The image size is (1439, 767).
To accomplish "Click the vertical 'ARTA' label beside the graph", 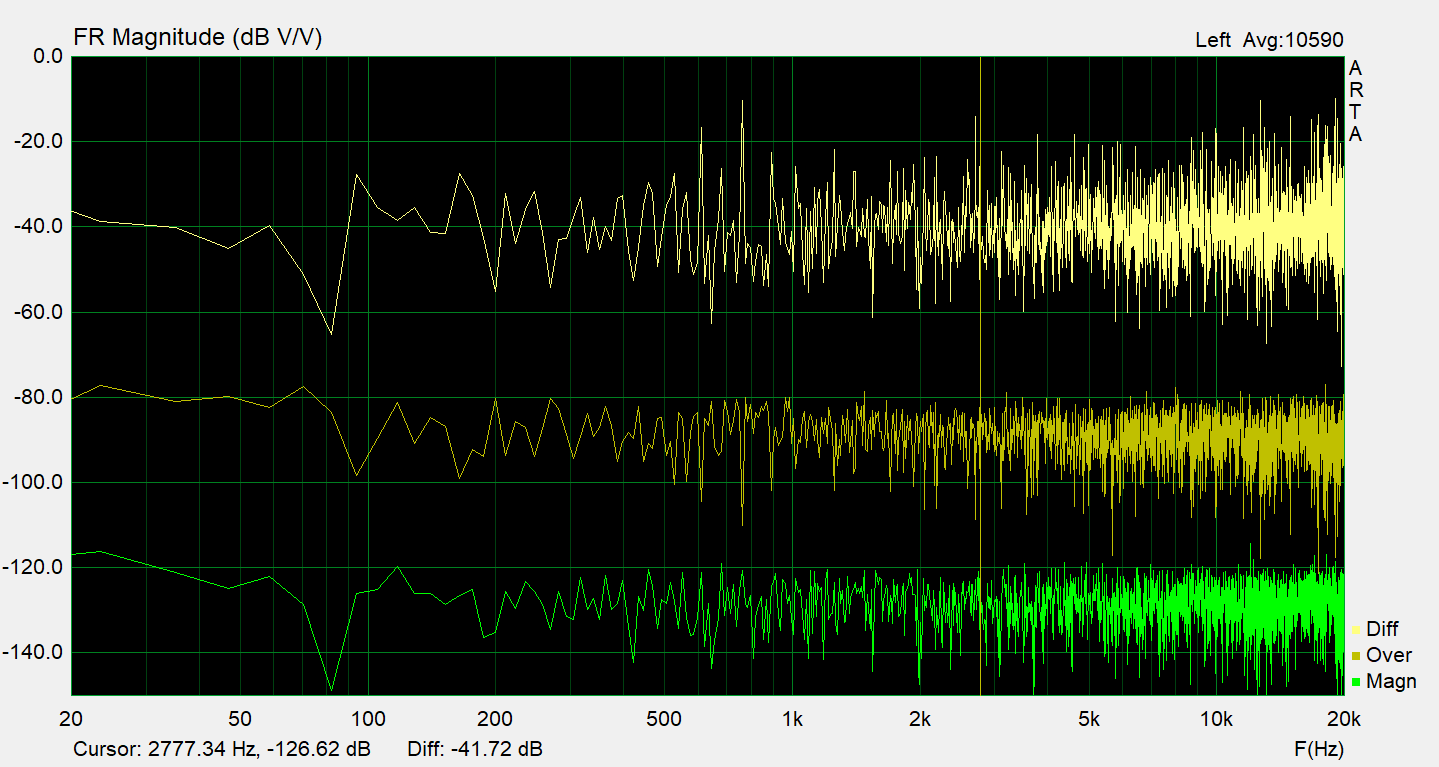I will [x=1355, y=101].
